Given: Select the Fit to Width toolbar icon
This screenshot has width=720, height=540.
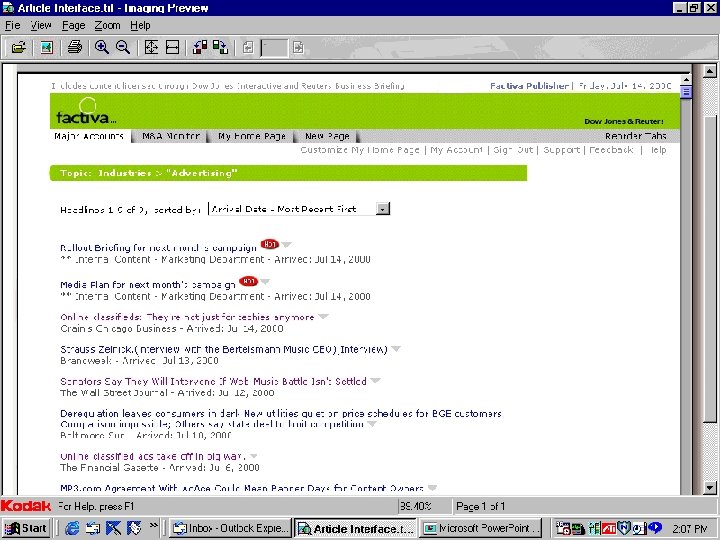Looking at the screenshot, I should (x=172, y=47).
